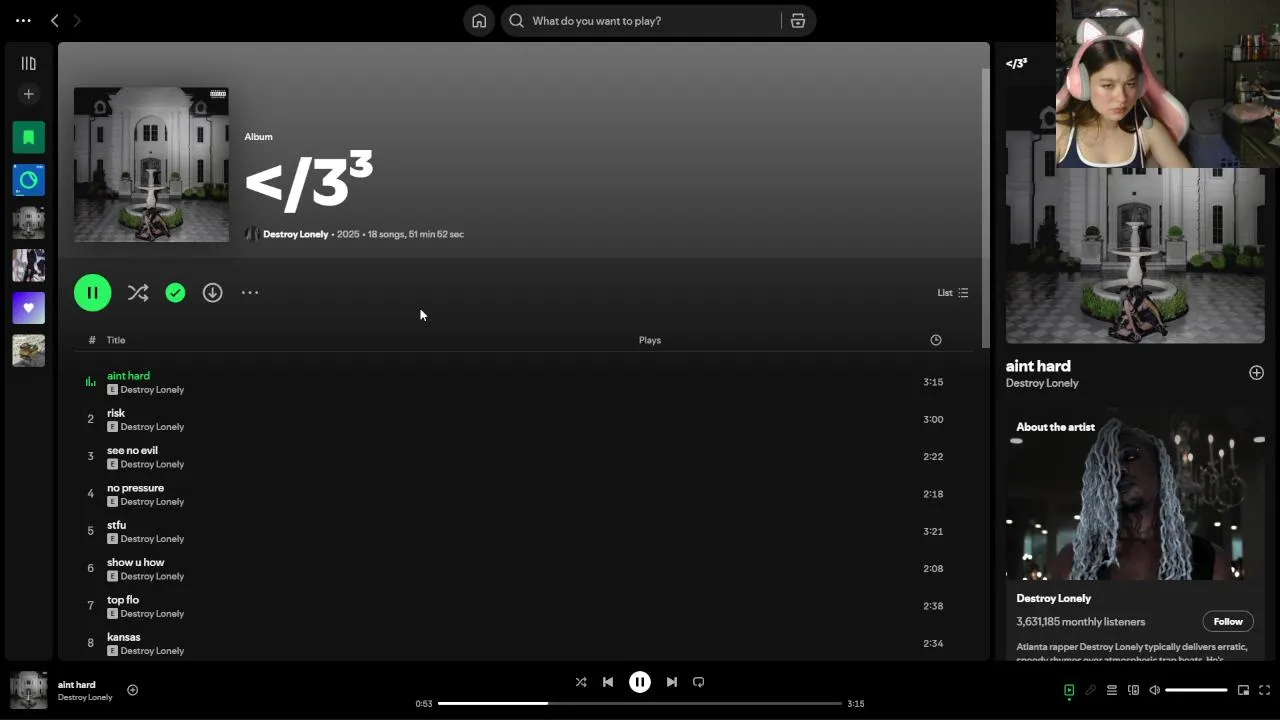Skip to the previous track

pyautogui.click(x=608, y=682)
